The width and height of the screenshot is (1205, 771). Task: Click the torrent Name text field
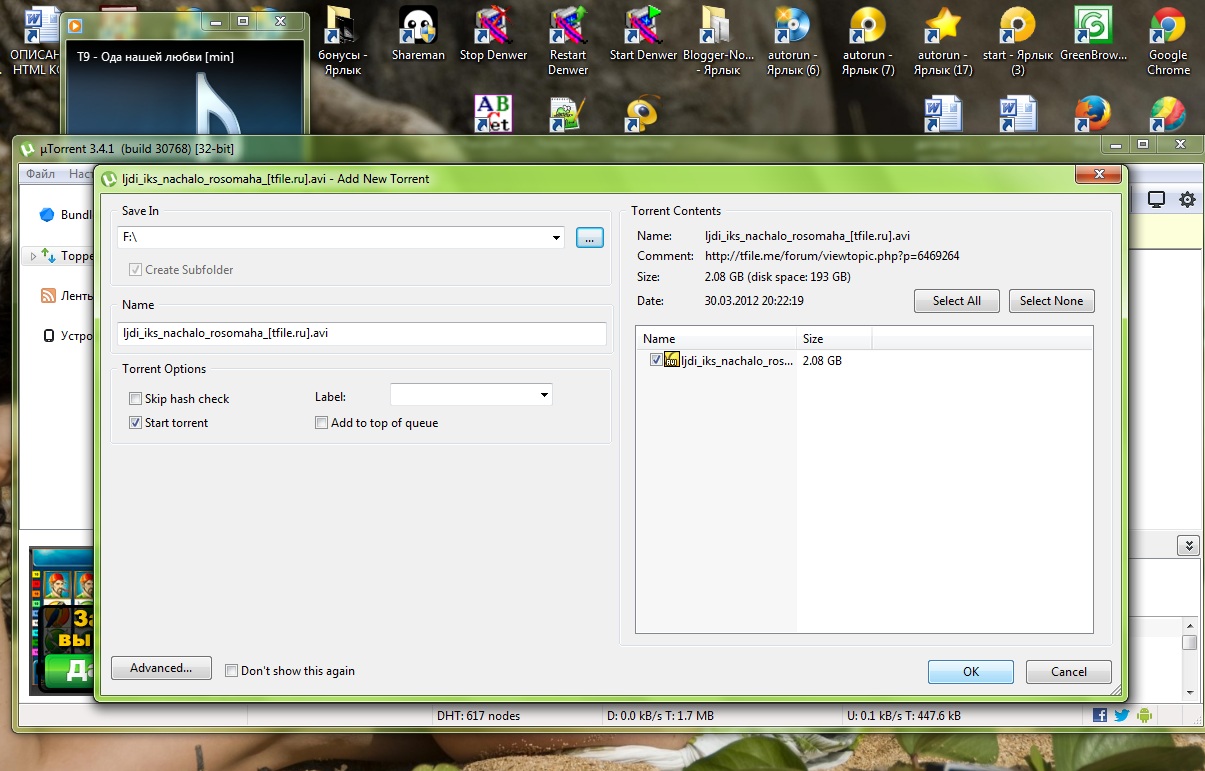tap(362, 334)
